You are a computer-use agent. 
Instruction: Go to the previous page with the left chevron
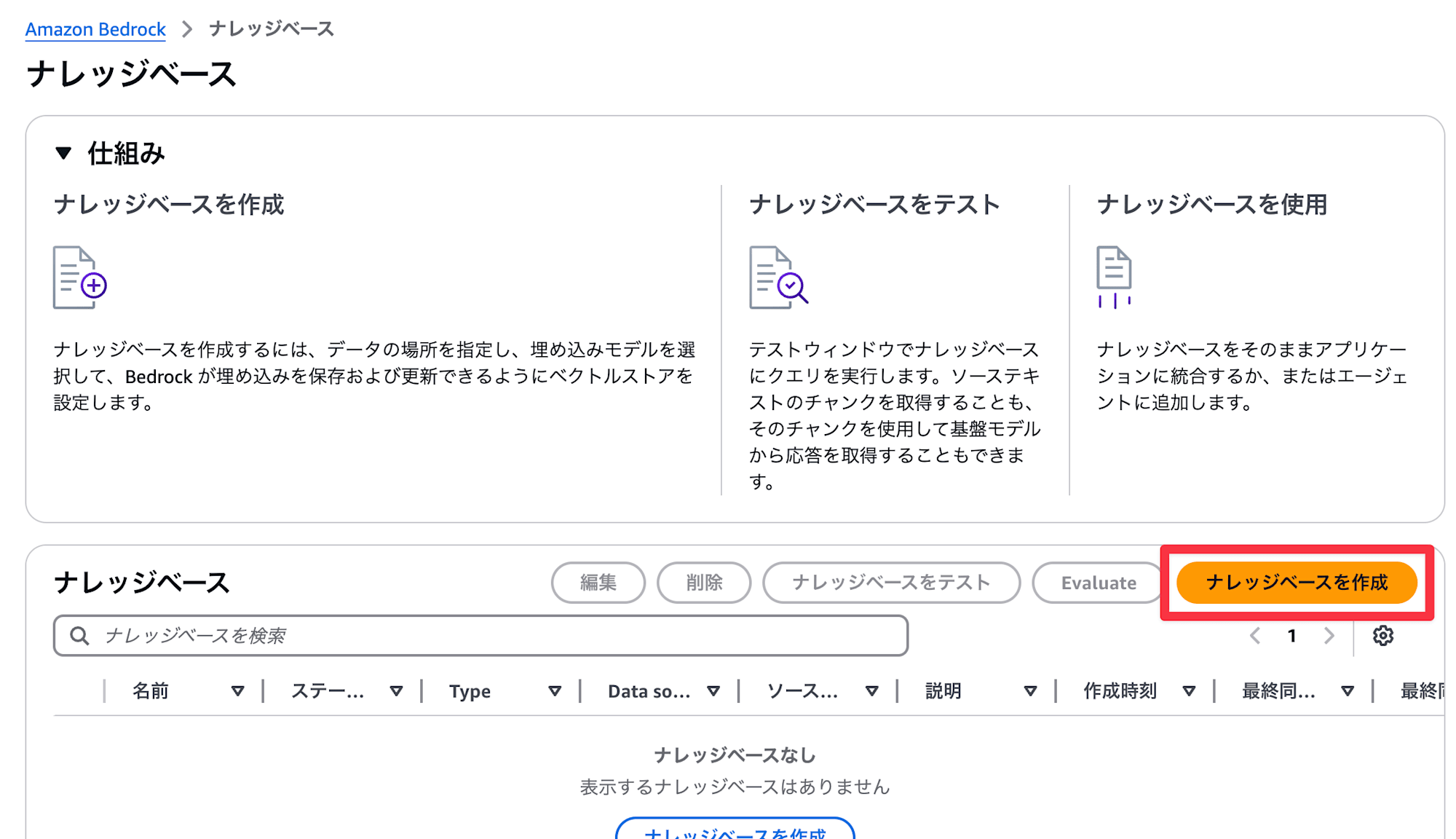coord(1255,636)
